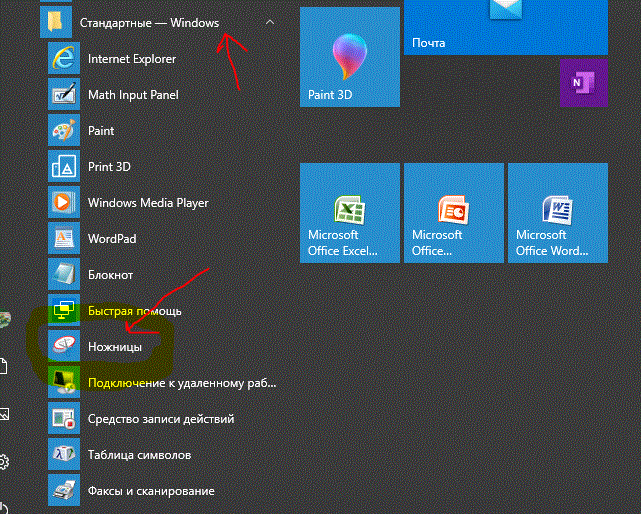Open Подключение к удаленному раб... entry

[182, 383]
